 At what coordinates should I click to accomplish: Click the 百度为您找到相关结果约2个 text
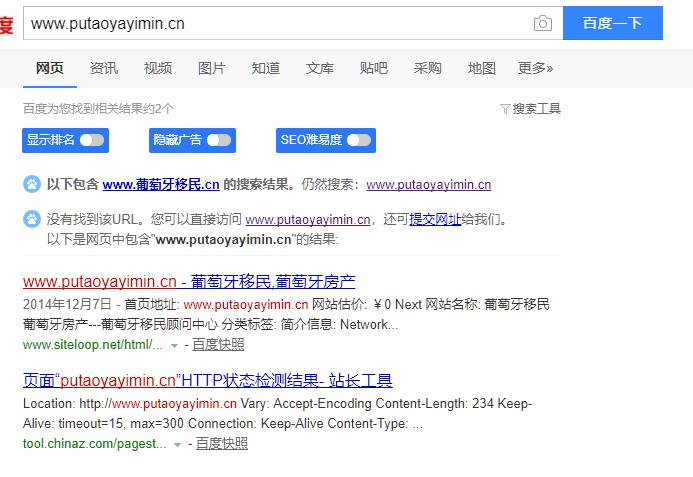(x=98, y=109)
